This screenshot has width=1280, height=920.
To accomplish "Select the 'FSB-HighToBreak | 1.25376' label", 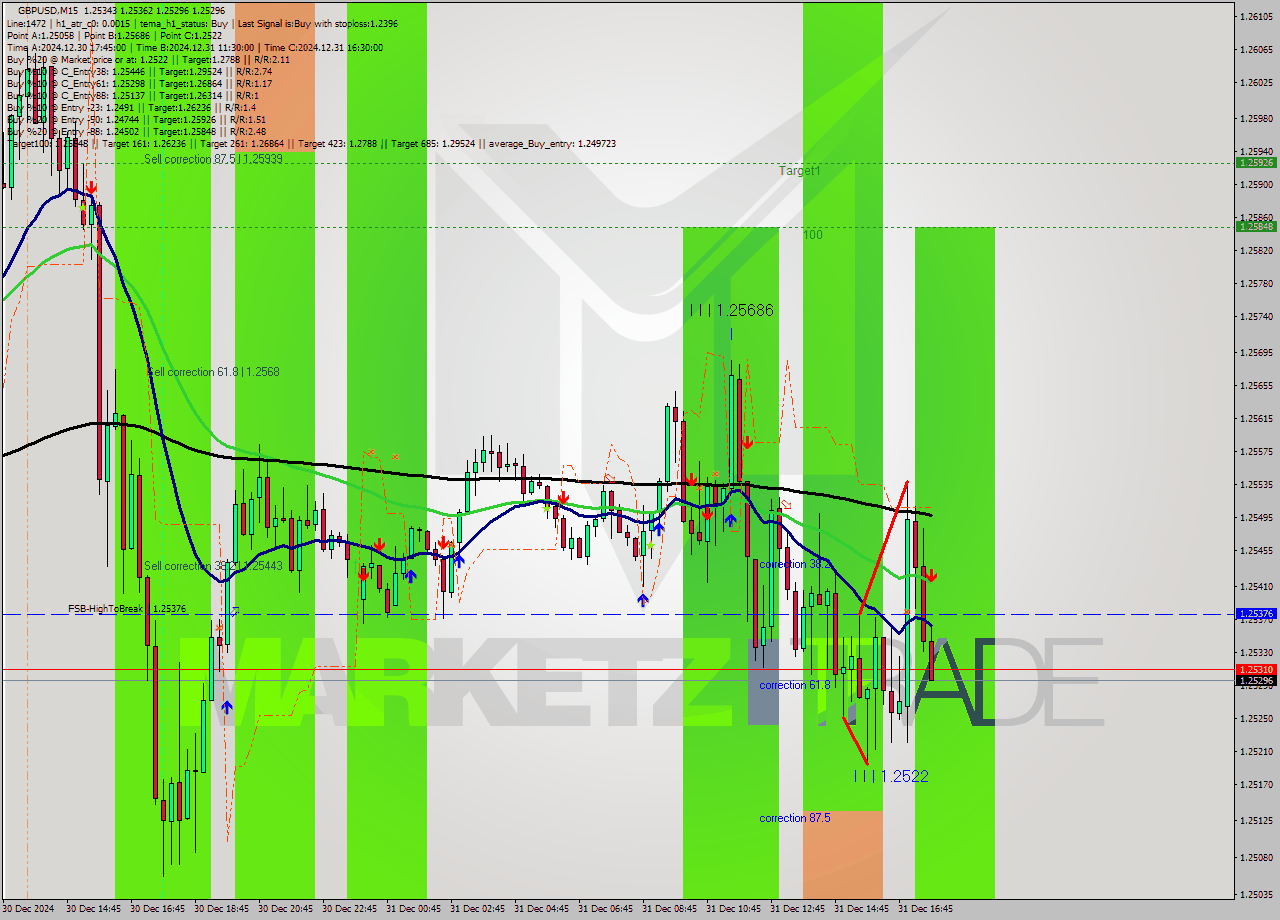I will click(127, 608).
